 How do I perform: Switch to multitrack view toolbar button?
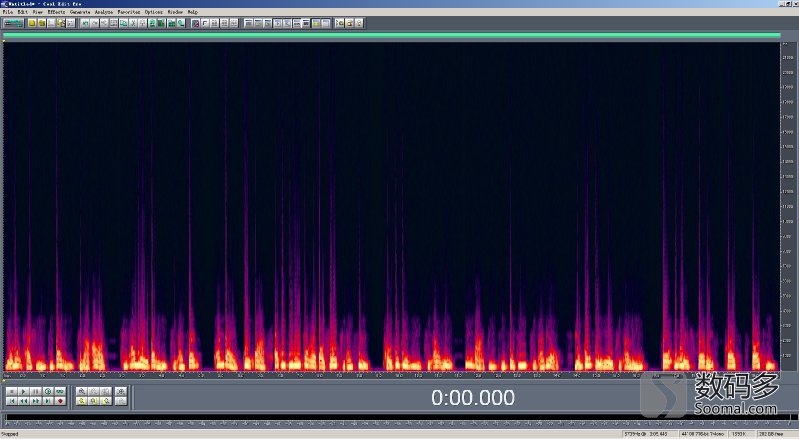(14, 23)
